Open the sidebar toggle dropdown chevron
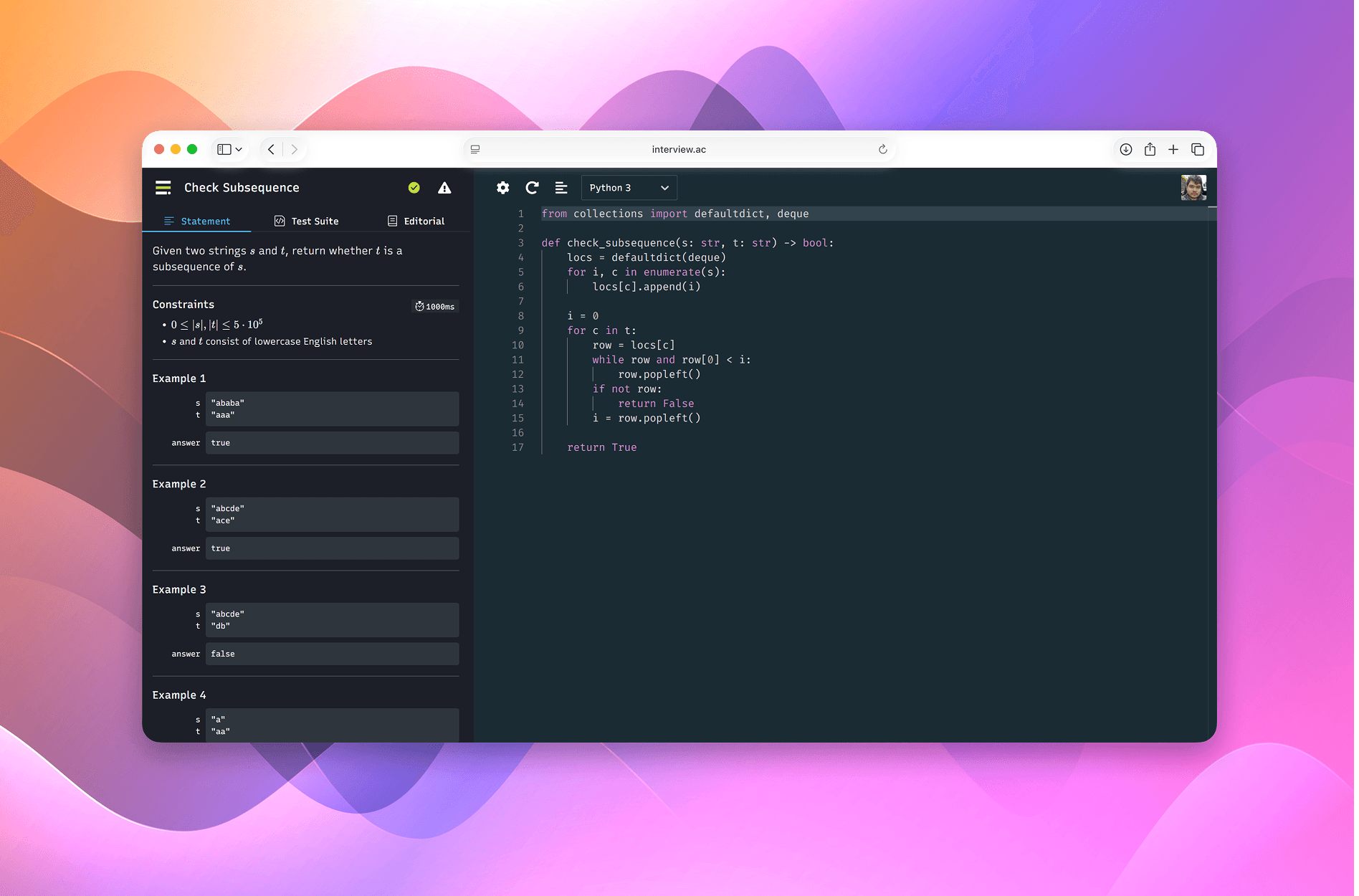Image resolution: width=1359 pixels, height=896 pixels. click(239, 149)
